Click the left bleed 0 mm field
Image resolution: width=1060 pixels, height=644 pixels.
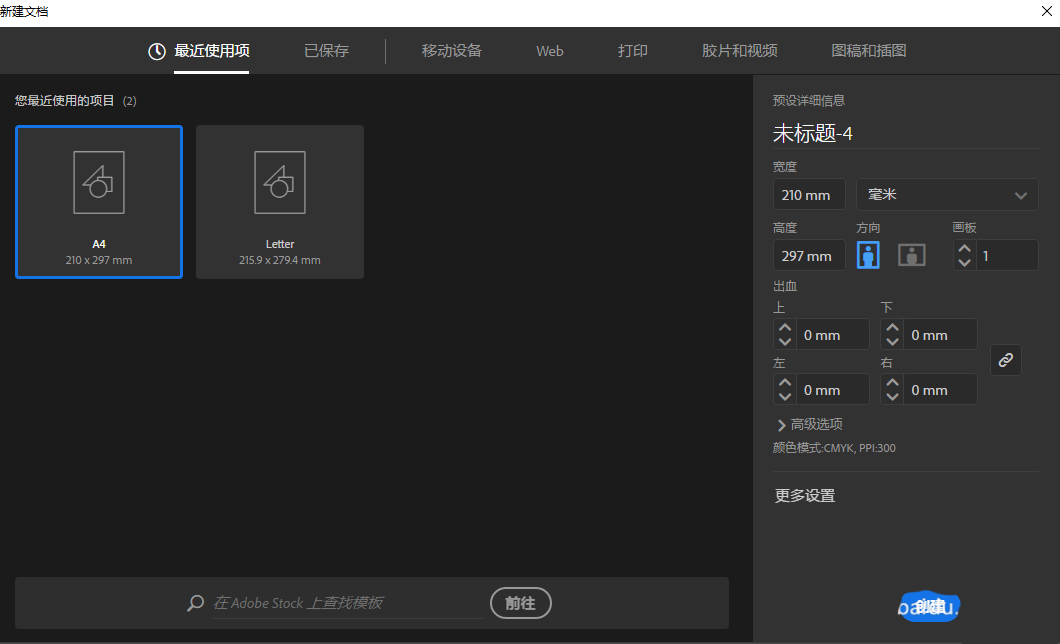point(832,390)
